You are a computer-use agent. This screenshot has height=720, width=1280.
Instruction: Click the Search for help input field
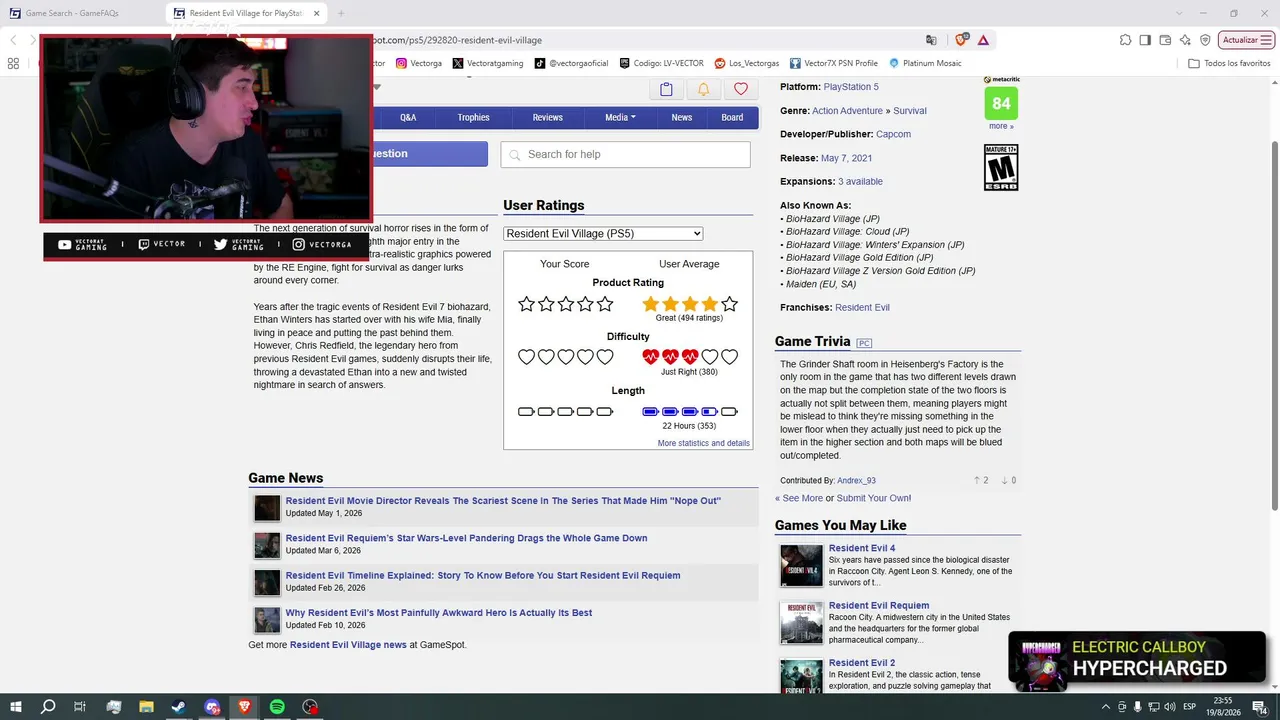point(625,154)
